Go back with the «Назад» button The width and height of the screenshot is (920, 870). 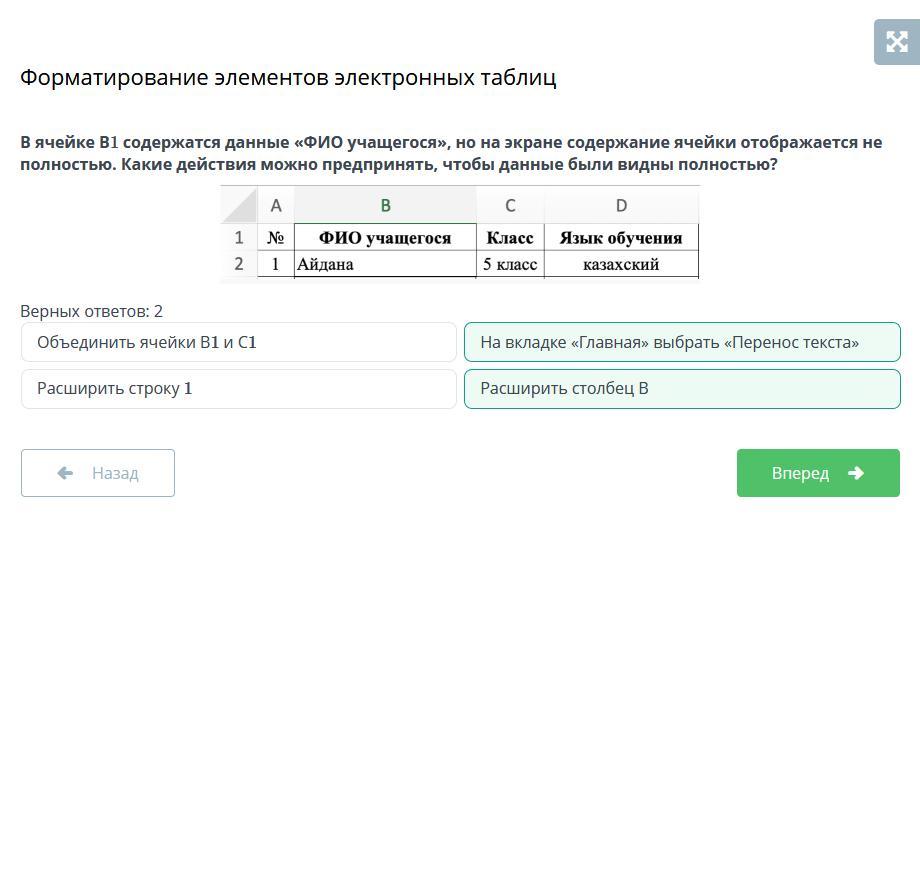[98, 473]
